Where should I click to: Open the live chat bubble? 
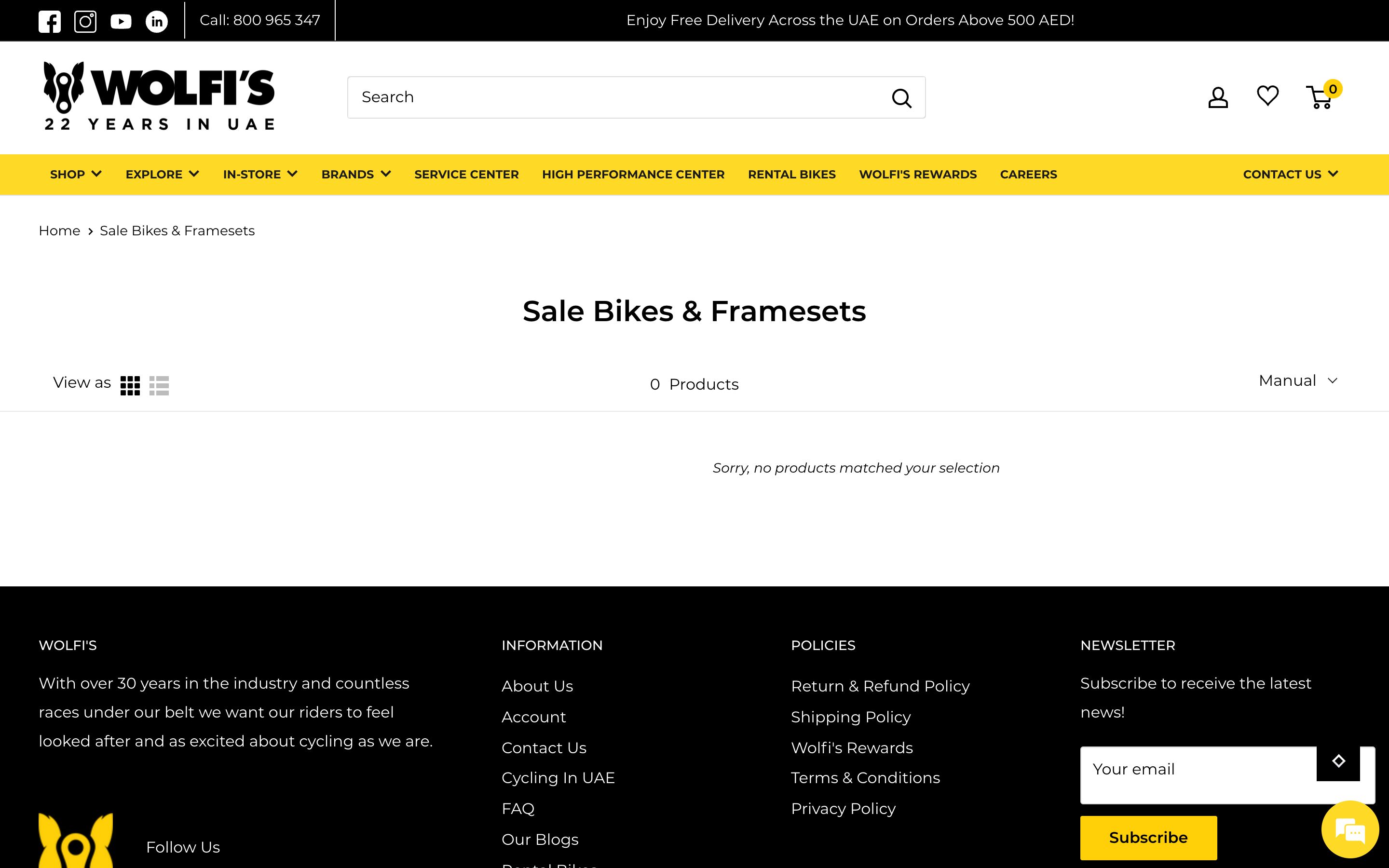(1349, 829)
